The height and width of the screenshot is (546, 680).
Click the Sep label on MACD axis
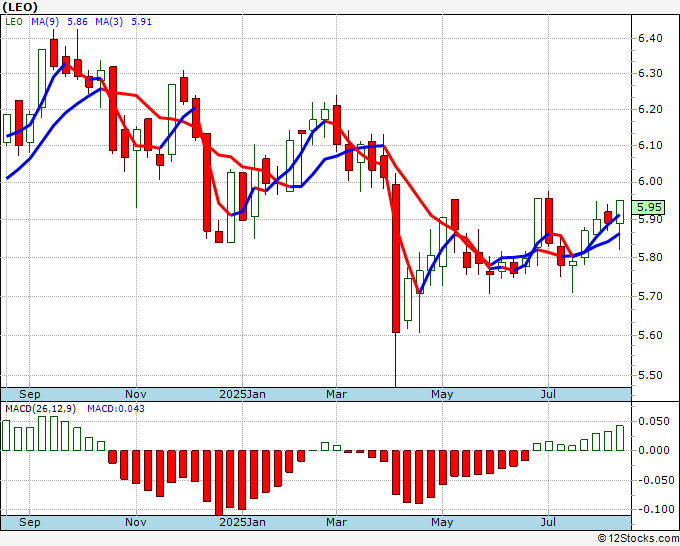pos(29,522)
